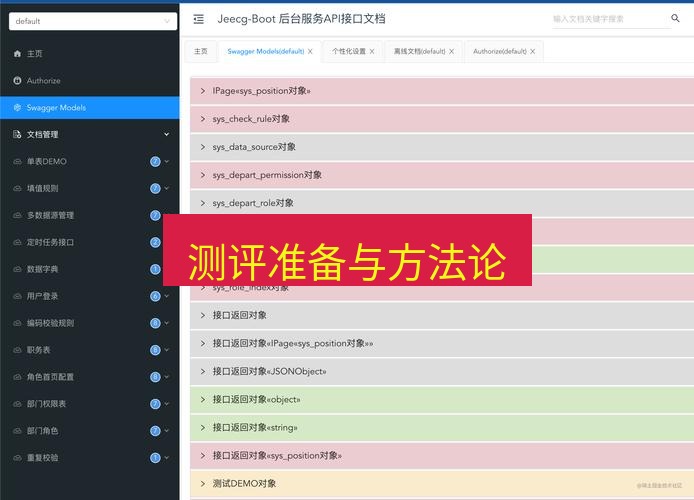Expand 接口返回对象«sys_position对象» model
Image resolution: width=694 pixels, height=500 pixels.
tap(442, 456)
